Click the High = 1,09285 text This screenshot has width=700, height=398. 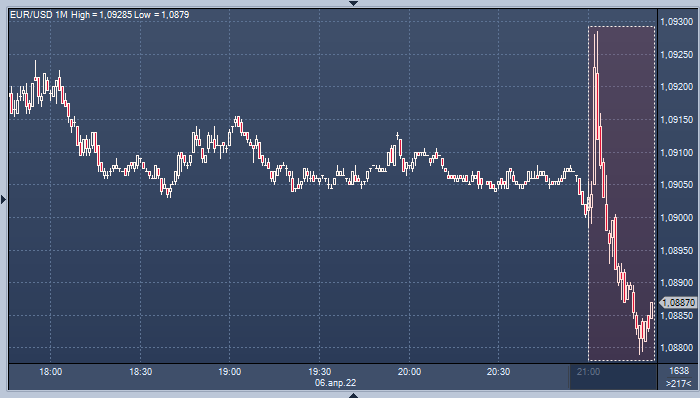point(101,15)
